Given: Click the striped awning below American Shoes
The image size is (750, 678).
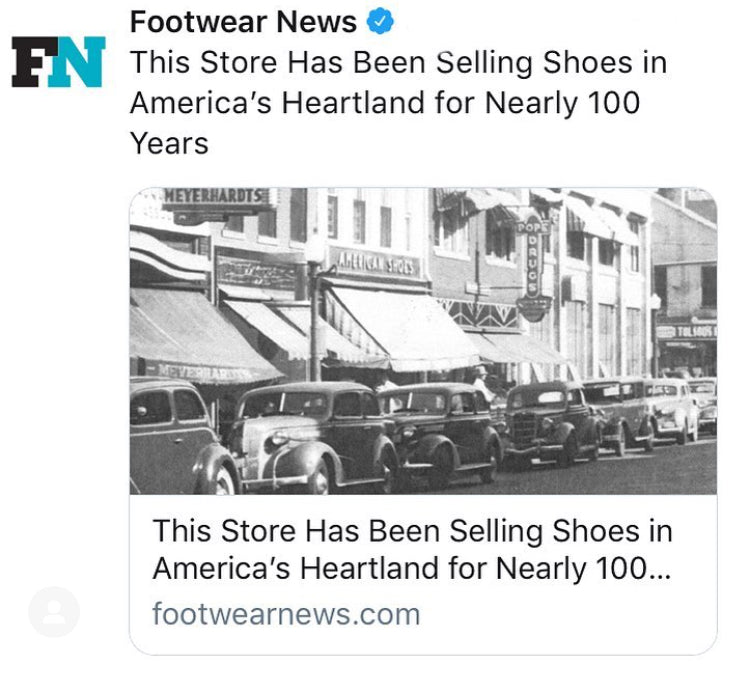Looking at the screenshot, I should pyautogui.click(x=400, y=325).
